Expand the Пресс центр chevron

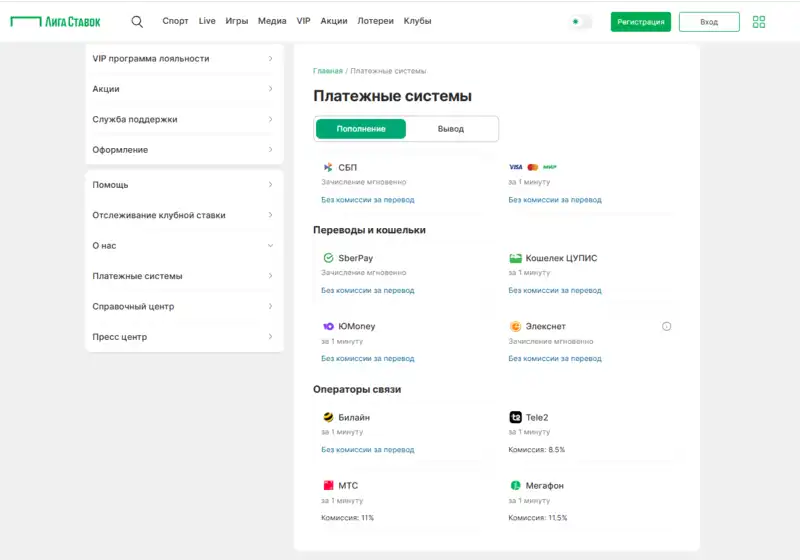pos(270,337)
